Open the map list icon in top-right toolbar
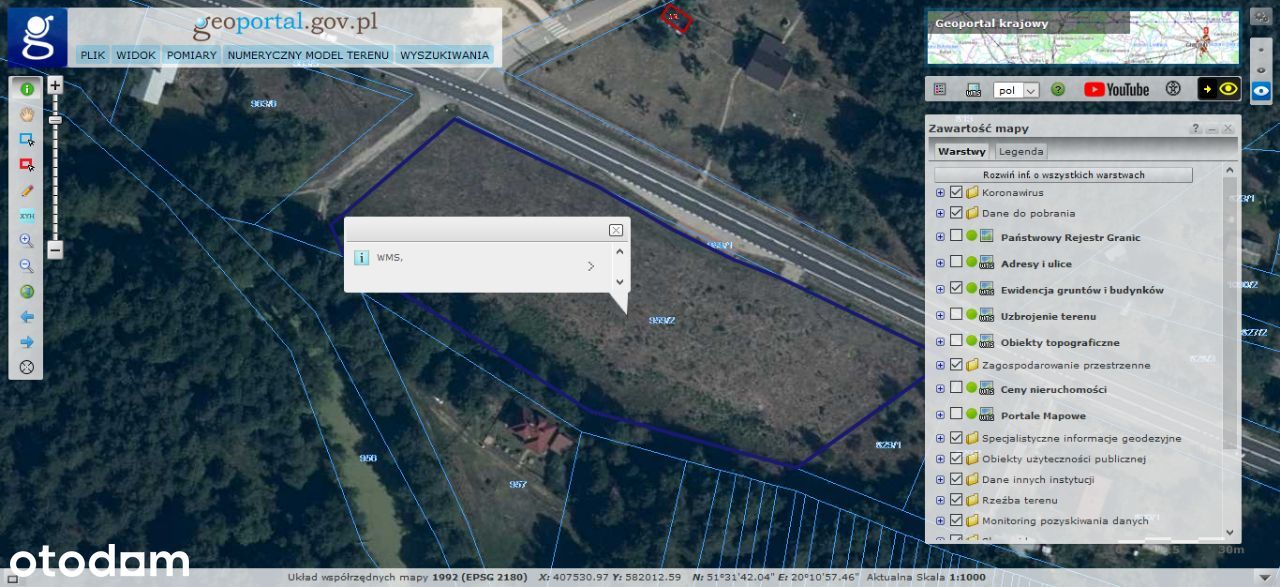The height and width of the screenshot is (587, 1280). click(940, 89)
